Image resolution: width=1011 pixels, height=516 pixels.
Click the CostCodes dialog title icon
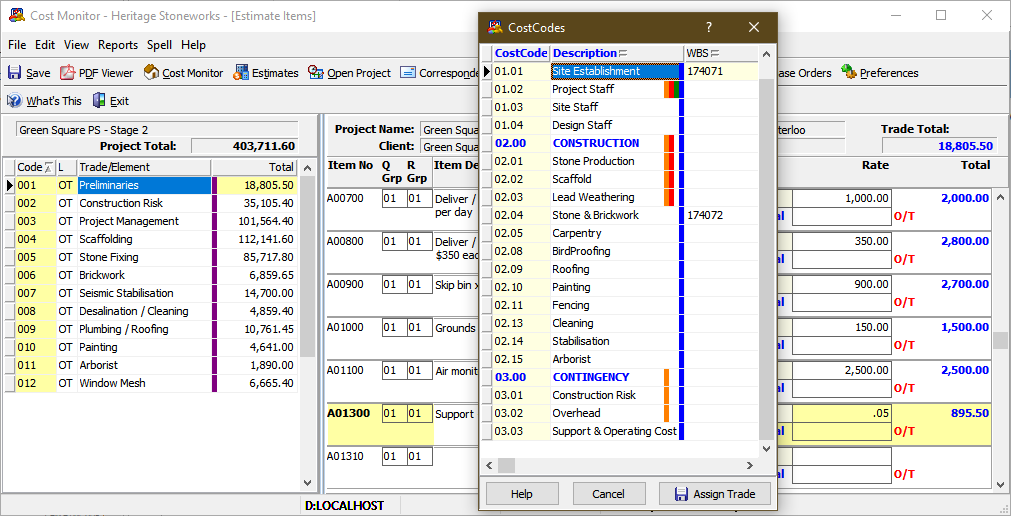tap(495, 27)
